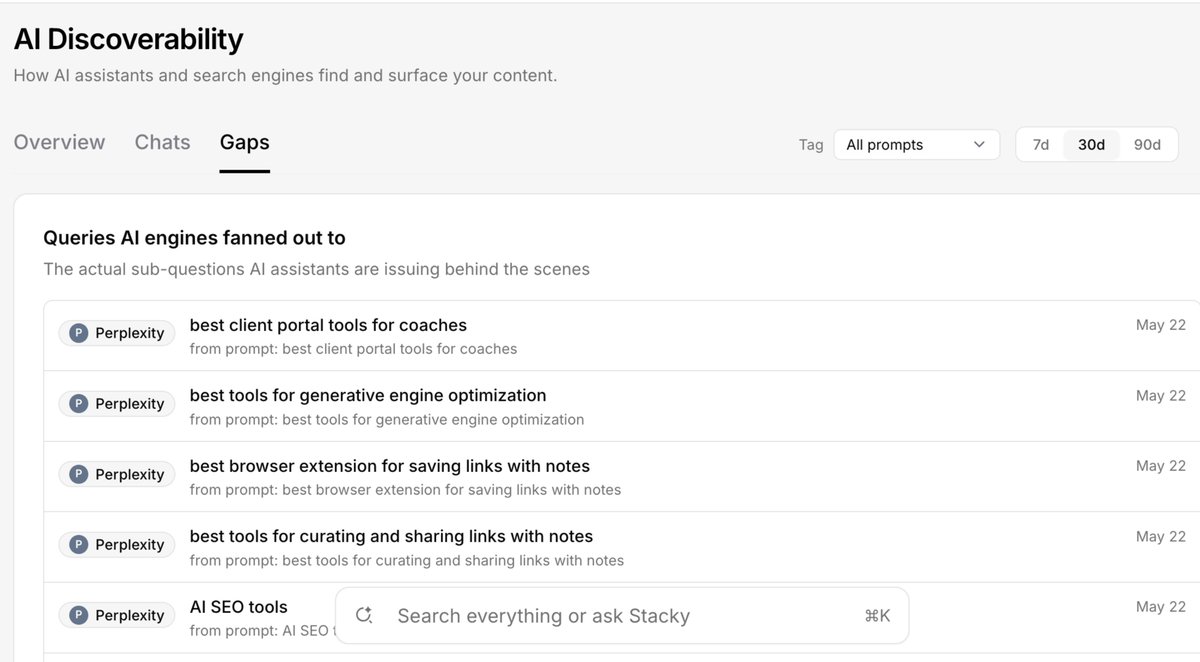Open query 'best tools for generative engine optimization'

(x=368, y=395)
